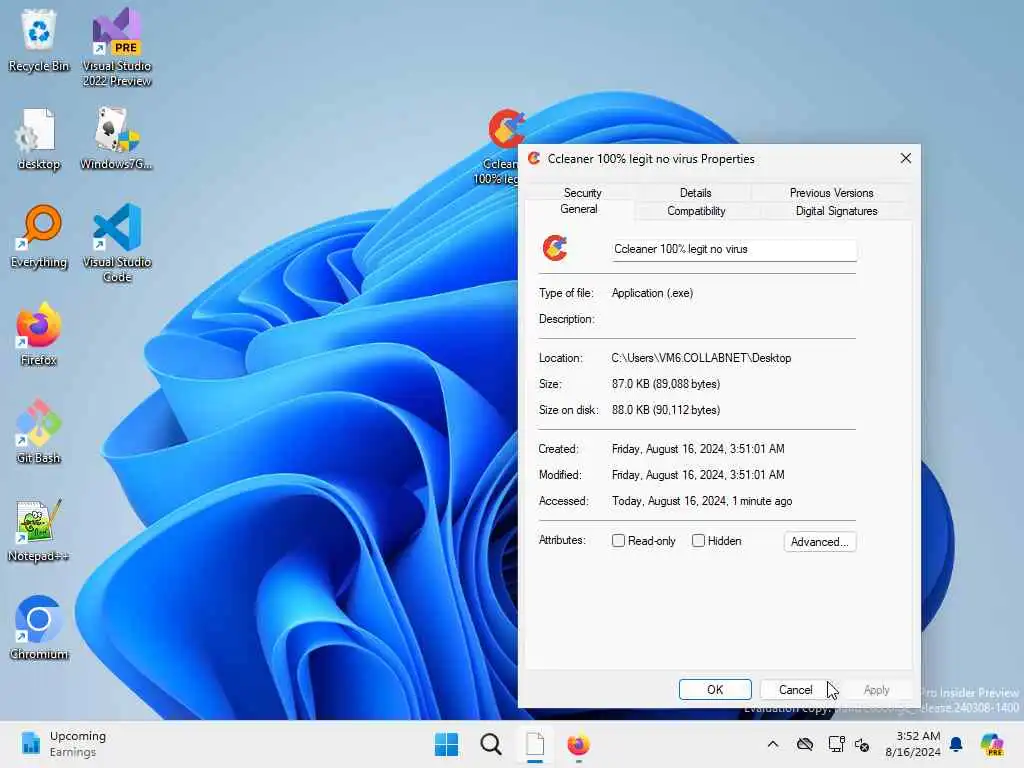Launch the Git Bash shortcut

pyautogui.click(x=39, y=432)
